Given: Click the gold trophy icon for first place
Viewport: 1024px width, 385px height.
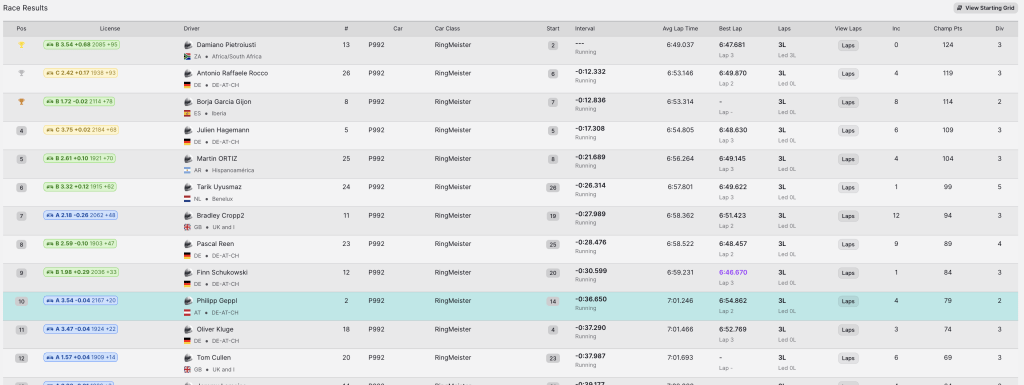Looking at the screenshot, I should point(22,45).
